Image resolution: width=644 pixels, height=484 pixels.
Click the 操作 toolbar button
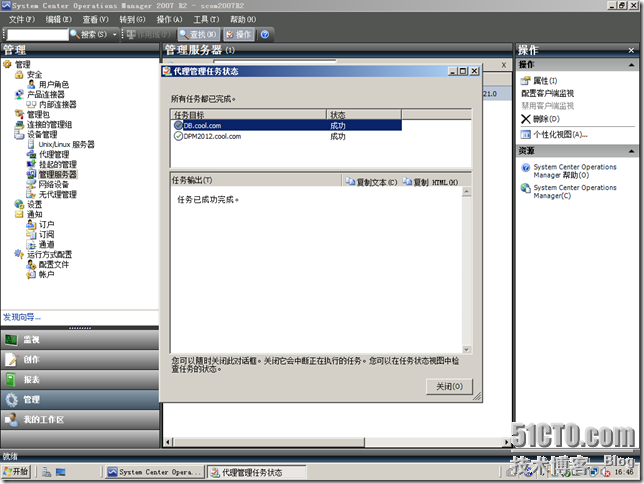(239, 35)
